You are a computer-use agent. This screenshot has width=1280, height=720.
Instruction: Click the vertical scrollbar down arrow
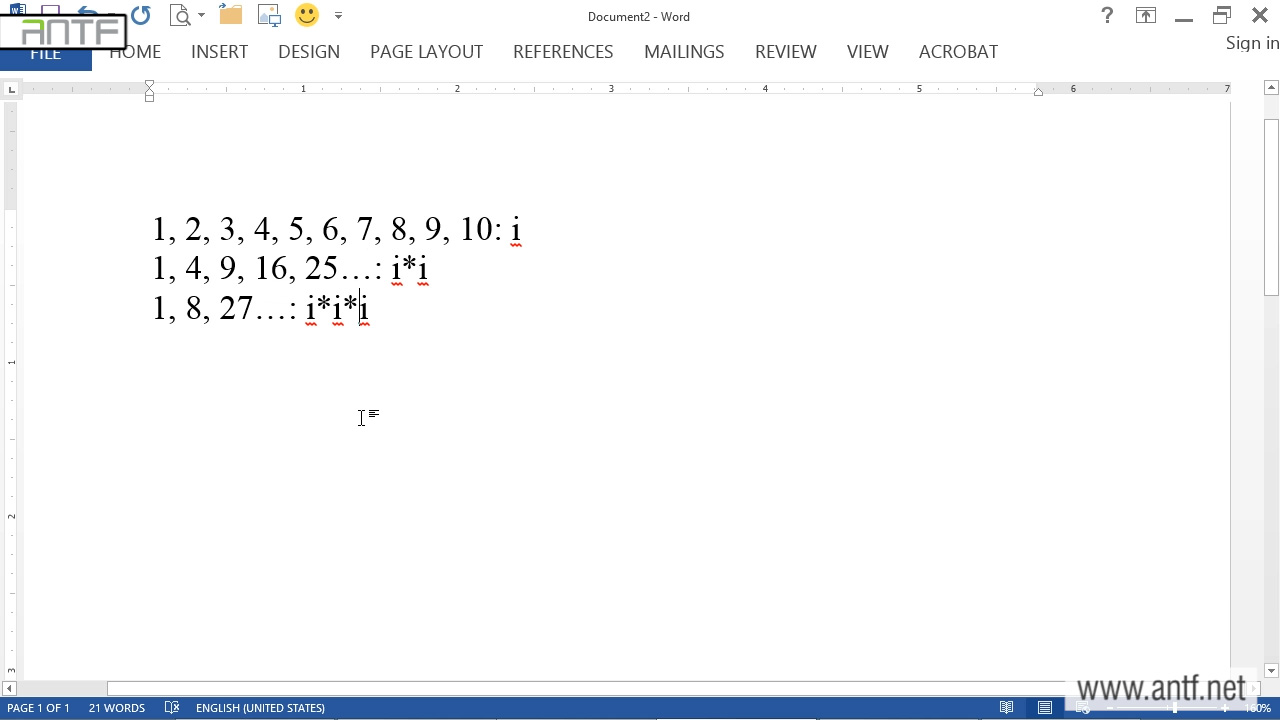(1271, 671)
